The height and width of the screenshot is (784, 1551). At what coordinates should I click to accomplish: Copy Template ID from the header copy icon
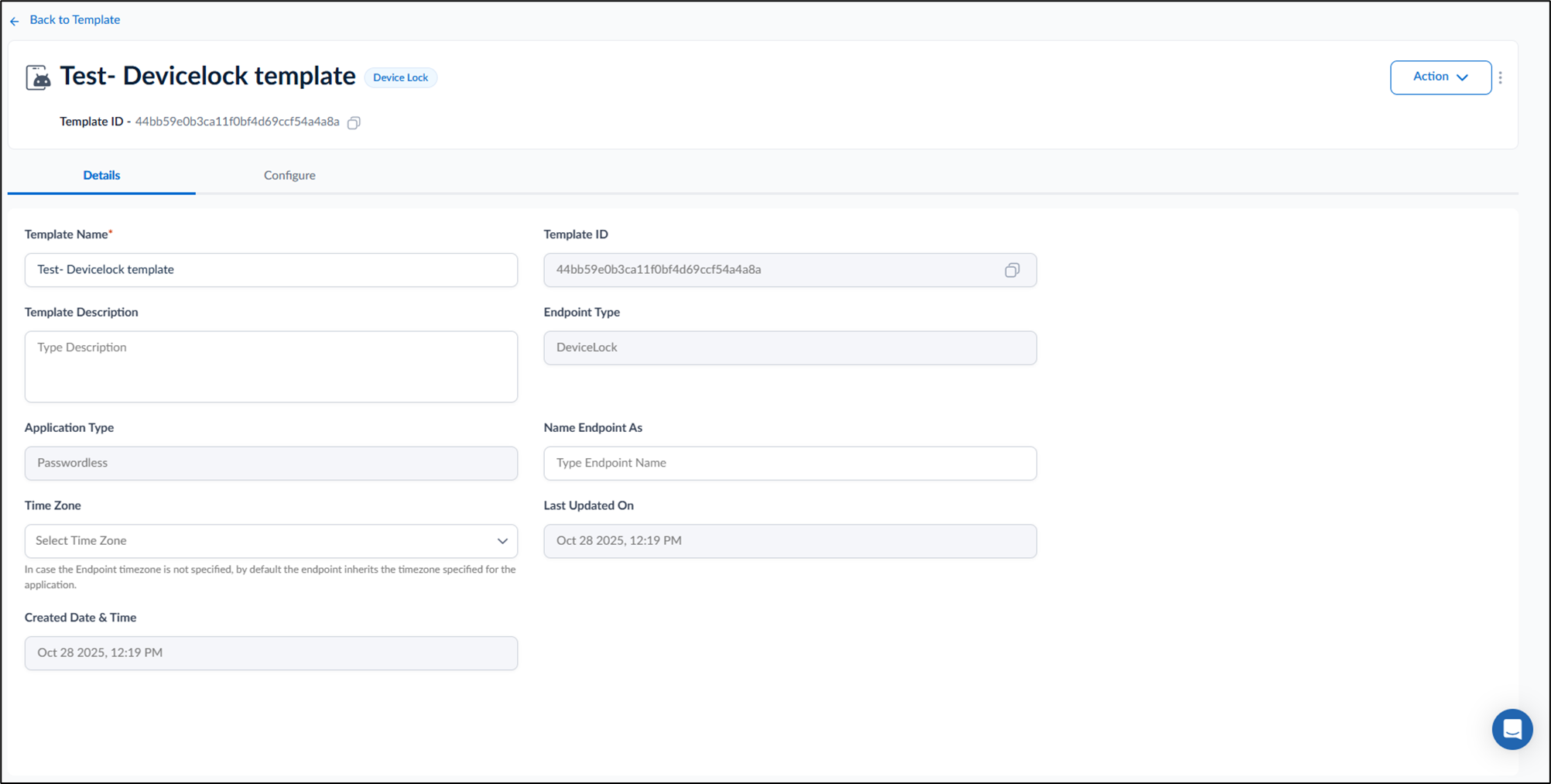click(x=354, y=122)
